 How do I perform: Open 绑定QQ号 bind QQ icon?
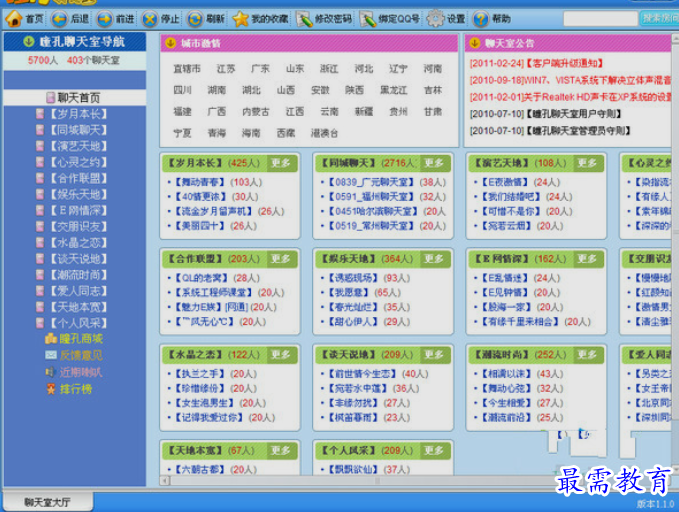click(x=368, y=19)
